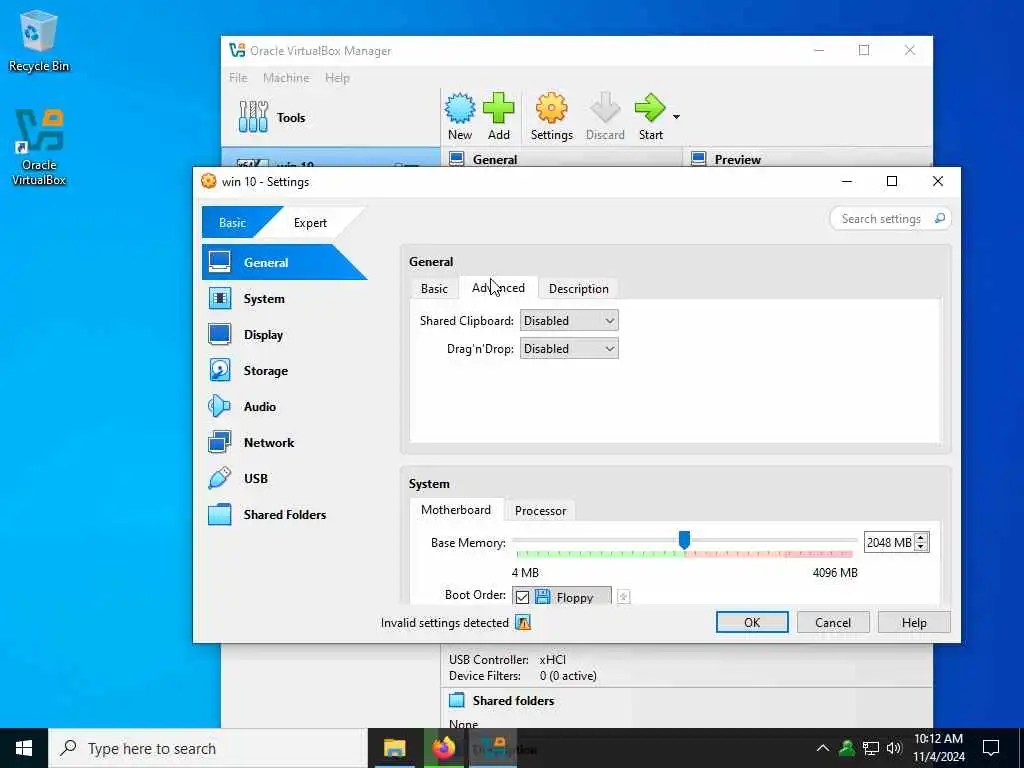Click the Preview panel heading in Manager
This screenshot has width=1024, height=768.
click(x=737, y=159)
